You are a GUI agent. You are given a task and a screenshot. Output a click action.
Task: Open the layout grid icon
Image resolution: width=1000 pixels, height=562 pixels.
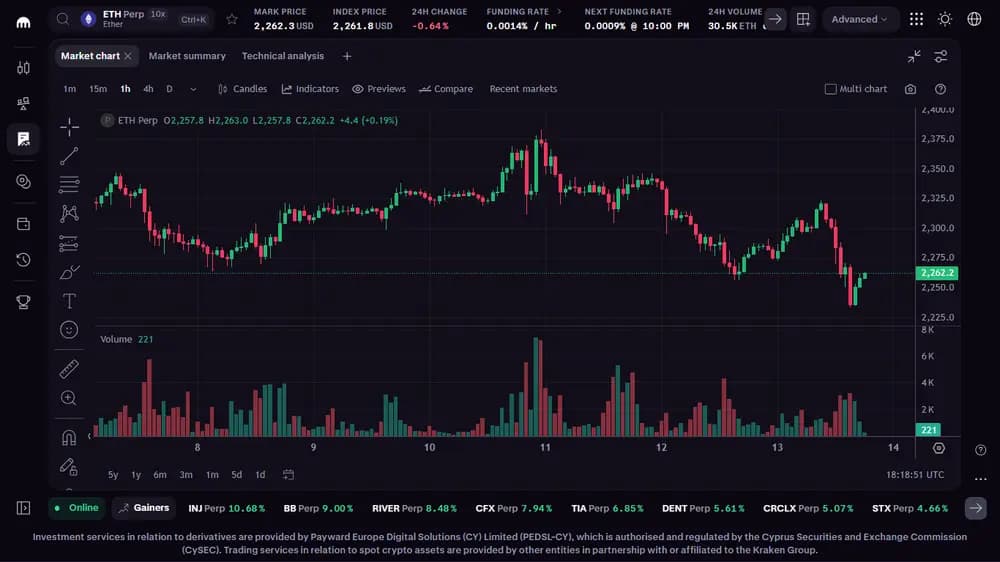pos(803,19)
